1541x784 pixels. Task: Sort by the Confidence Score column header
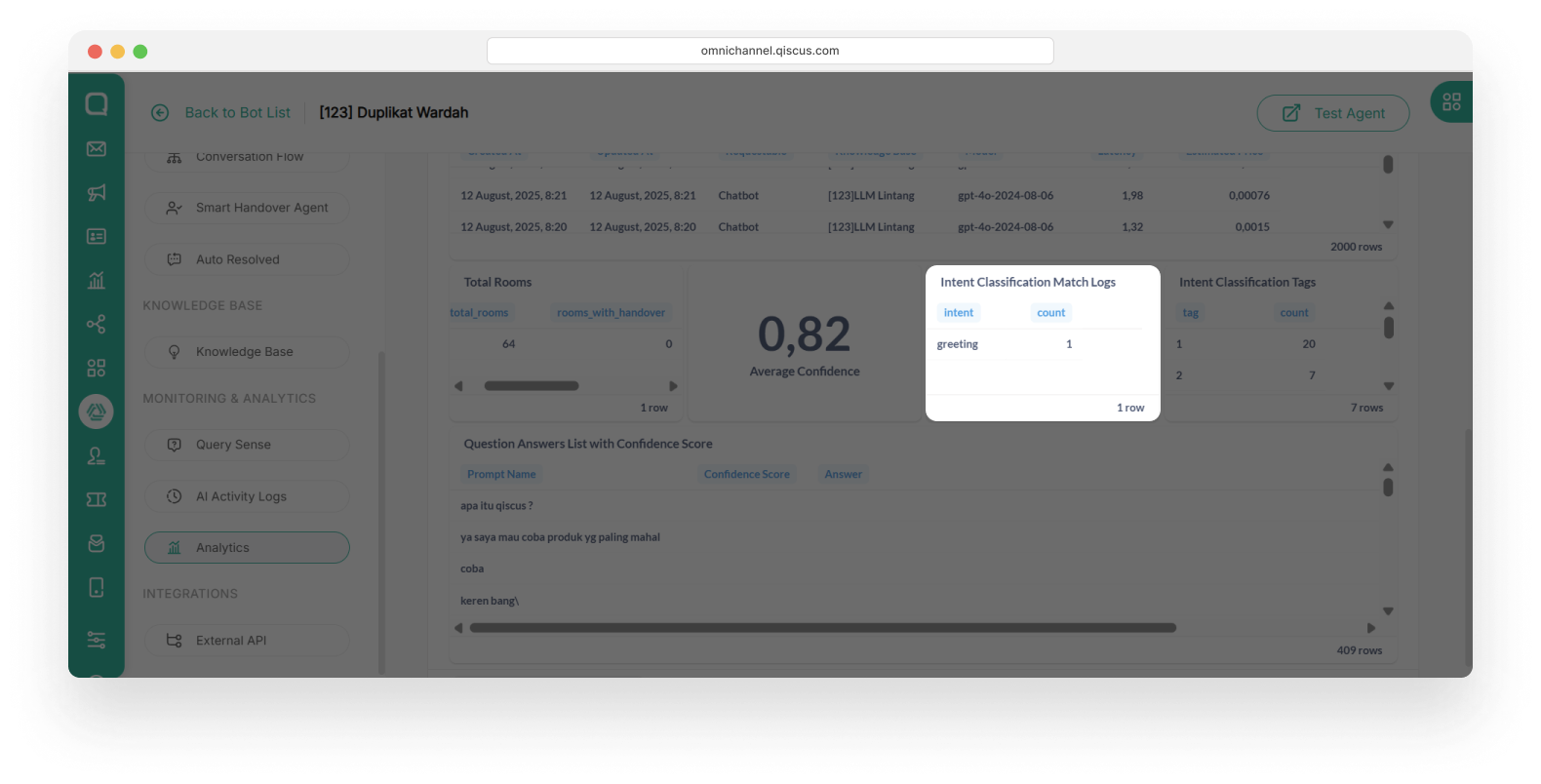[746, 474]
